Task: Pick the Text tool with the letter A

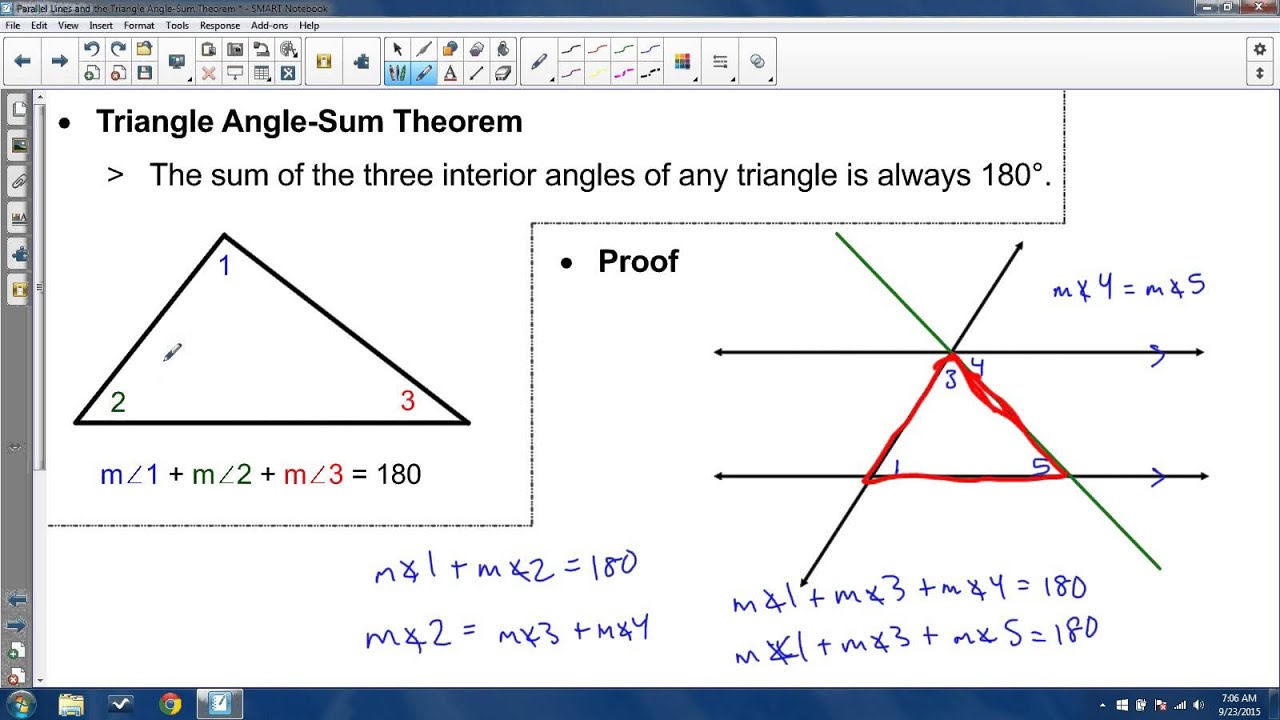Action: 450,73
